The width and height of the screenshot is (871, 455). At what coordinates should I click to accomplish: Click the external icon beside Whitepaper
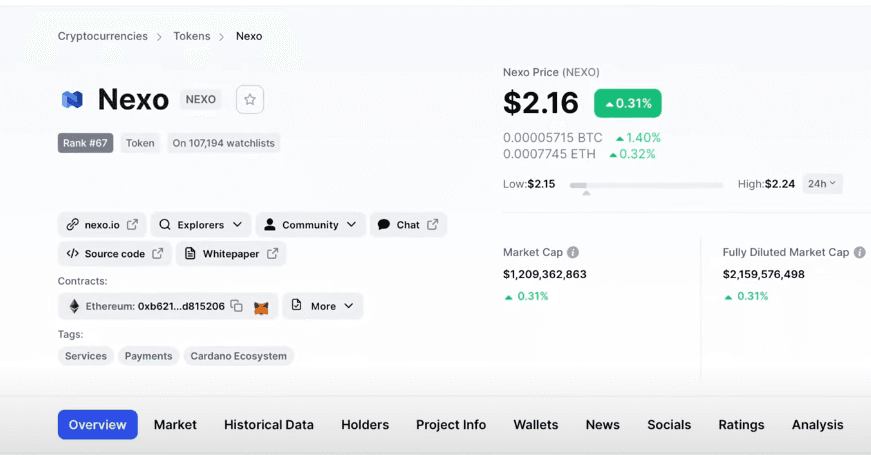pos(272,253)
